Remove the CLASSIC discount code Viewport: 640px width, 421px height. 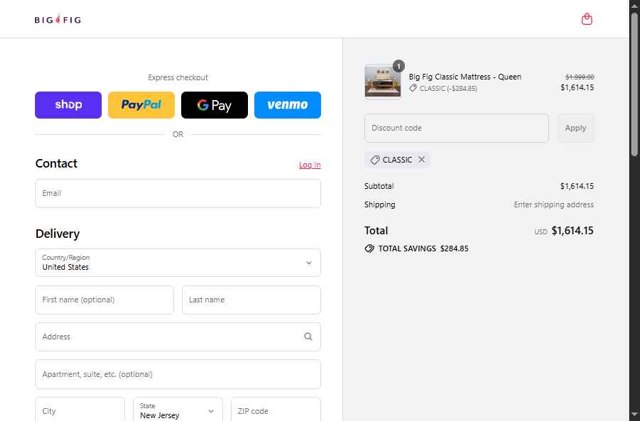[422, 160]
